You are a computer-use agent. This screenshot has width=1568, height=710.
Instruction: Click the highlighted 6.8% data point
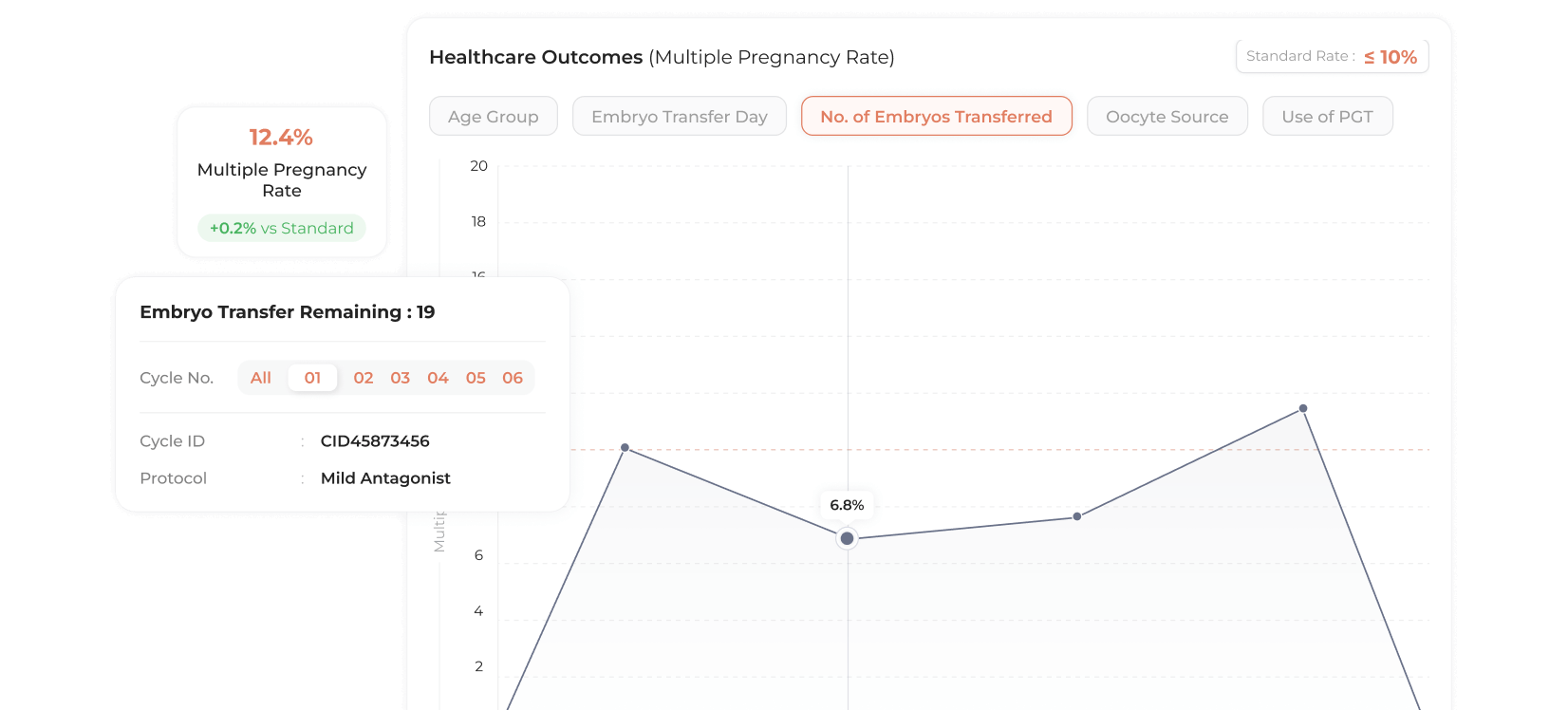(847, 538)
